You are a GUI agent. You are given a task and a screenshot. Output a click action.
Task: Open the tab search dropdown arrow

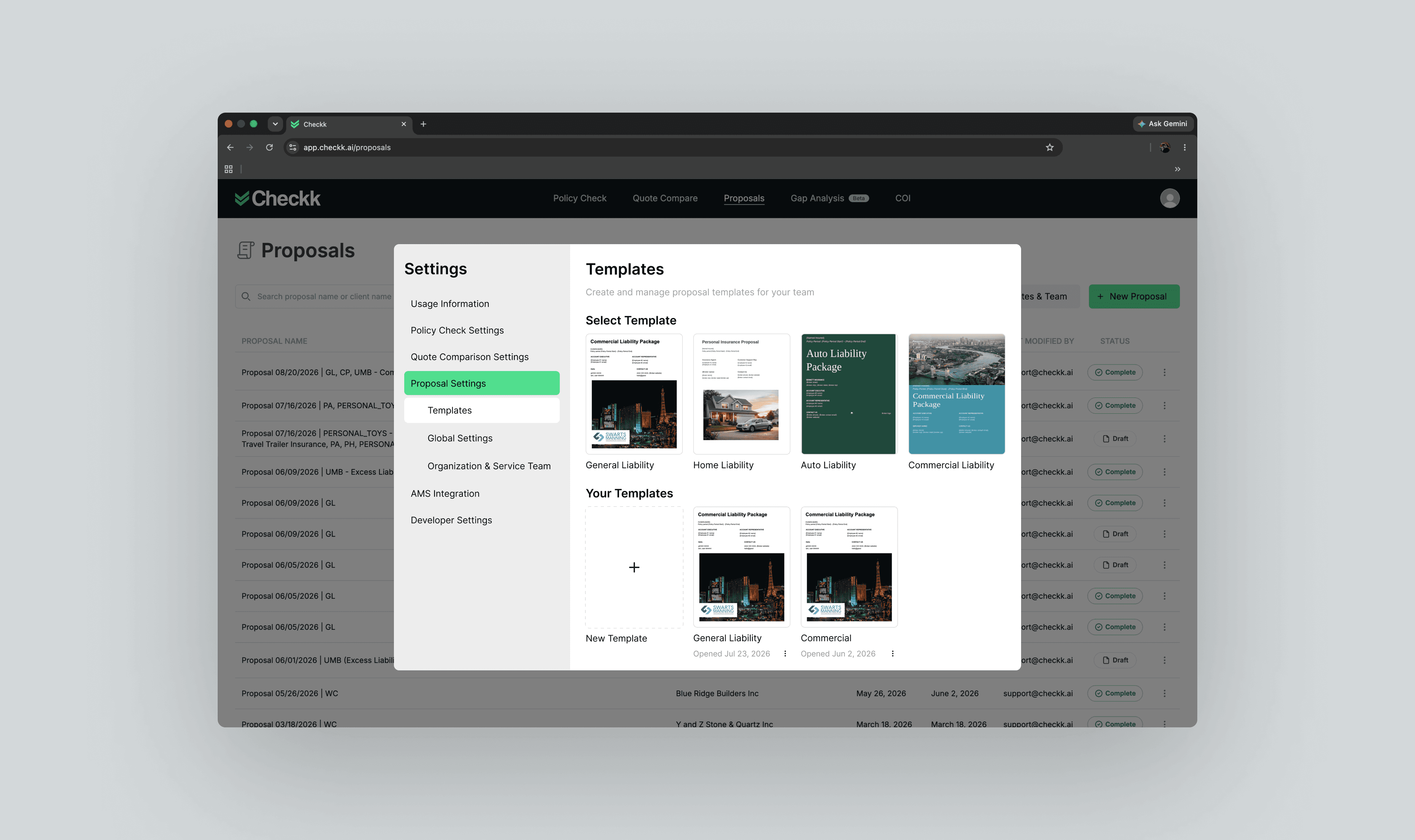coord(275,124)
